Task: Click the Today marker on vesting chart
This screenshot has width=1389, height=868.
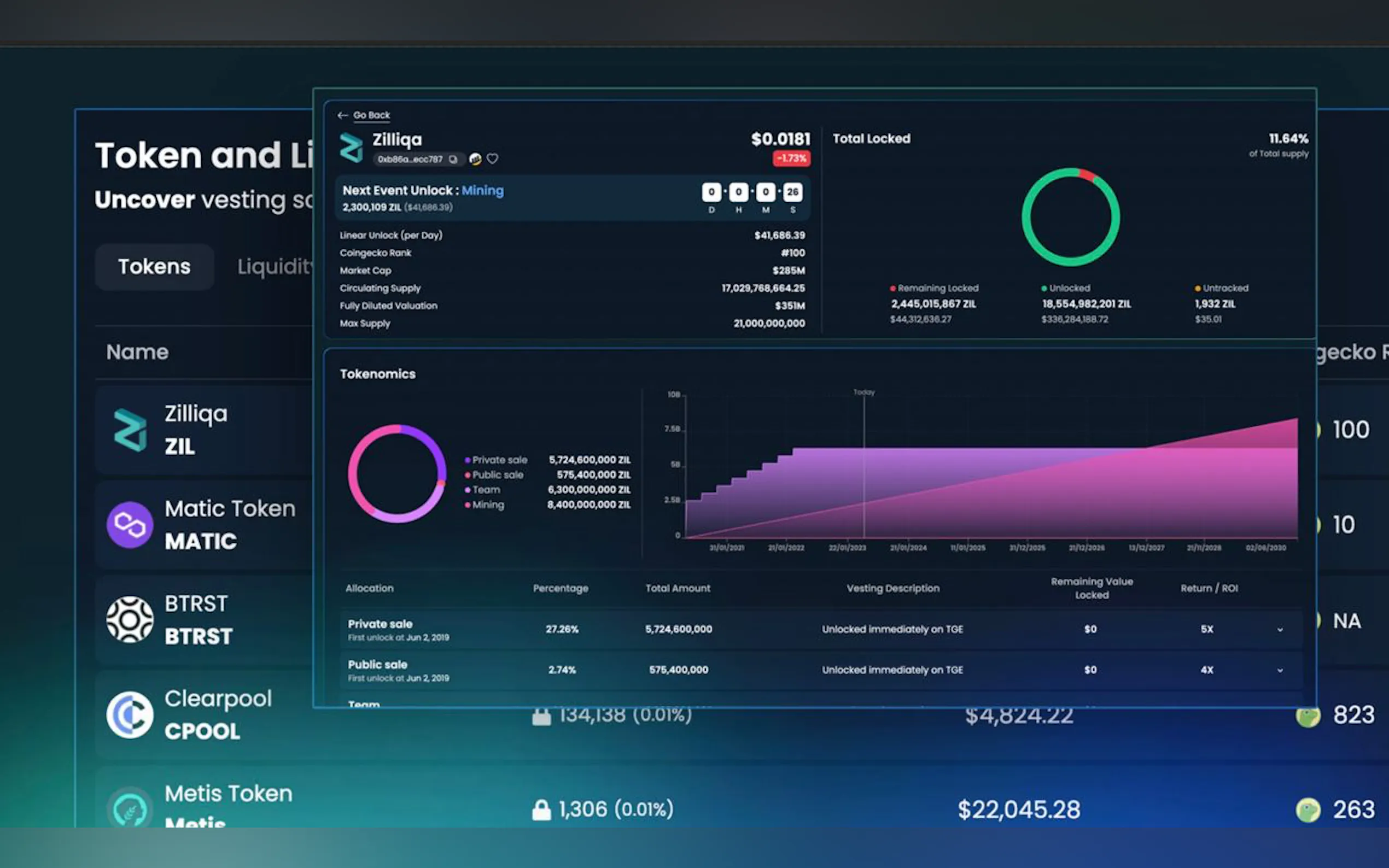Action: (x=863, y=392)
